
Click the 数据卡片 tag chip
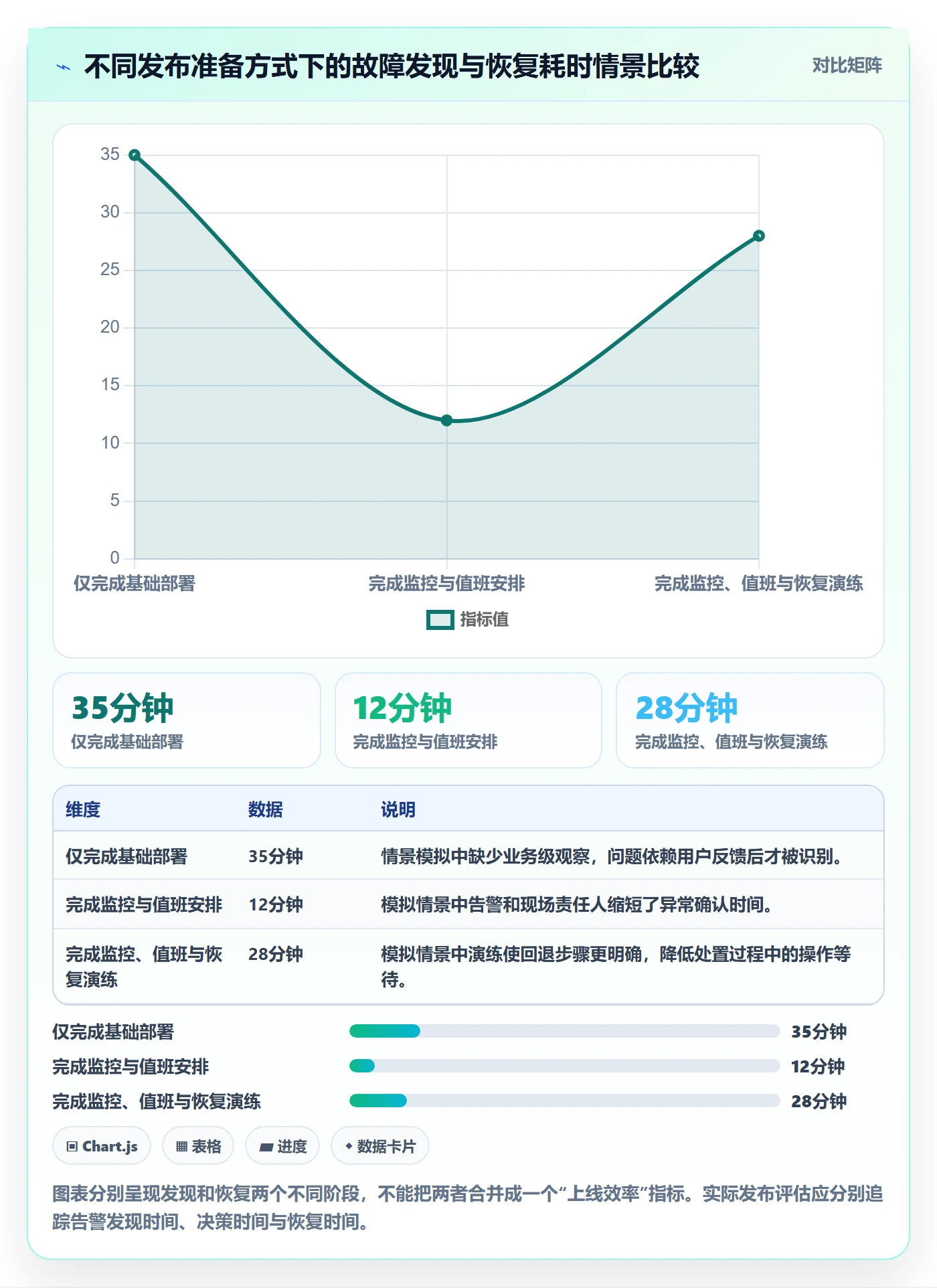[x=380, y=1146]
